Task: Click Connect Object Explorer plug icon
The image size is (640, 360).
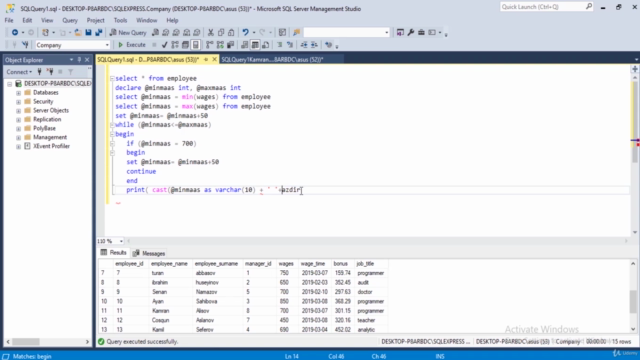Action: pos(40,72)
